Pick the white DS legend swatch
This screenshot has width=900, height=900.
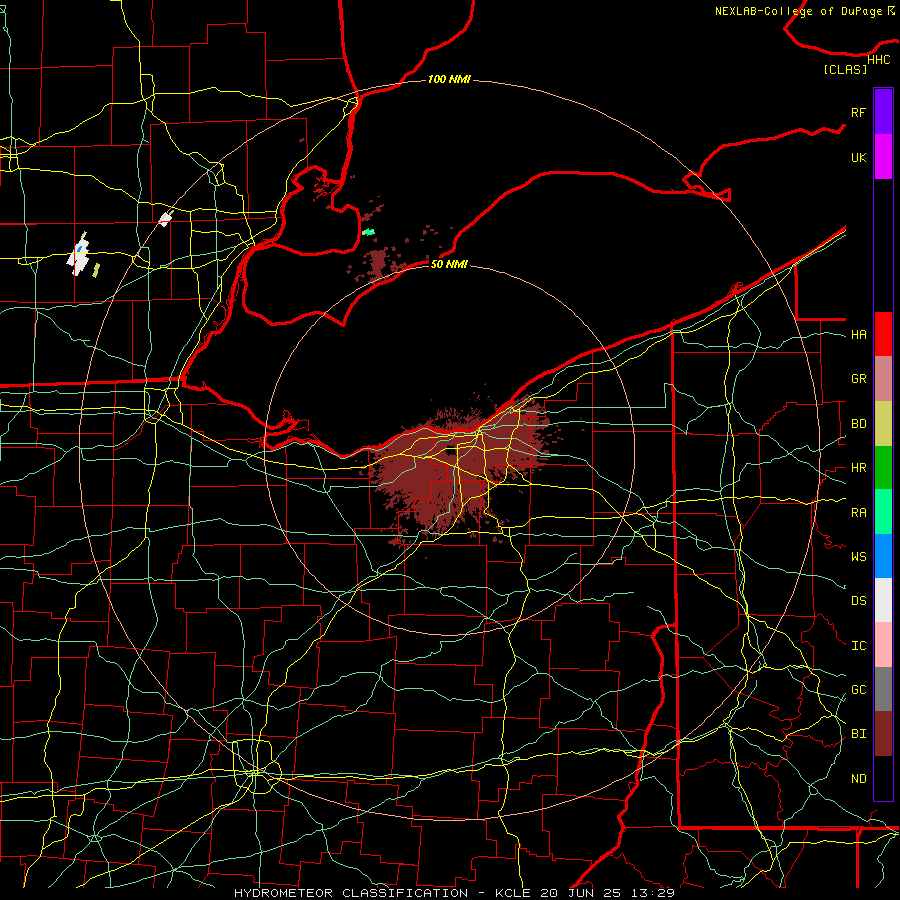tap(883, 600)
